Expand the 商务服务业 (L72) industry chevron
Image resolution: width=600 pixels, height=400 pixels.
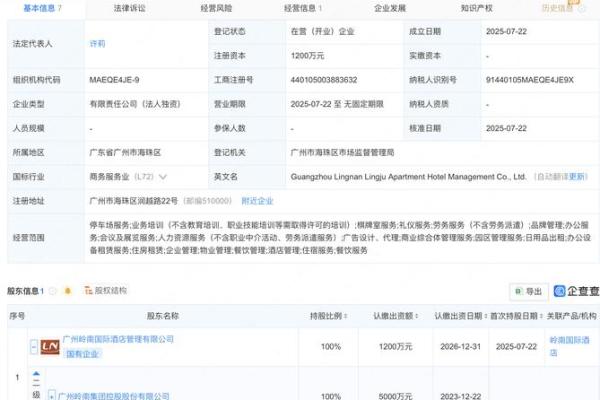(x=163, y=177)
